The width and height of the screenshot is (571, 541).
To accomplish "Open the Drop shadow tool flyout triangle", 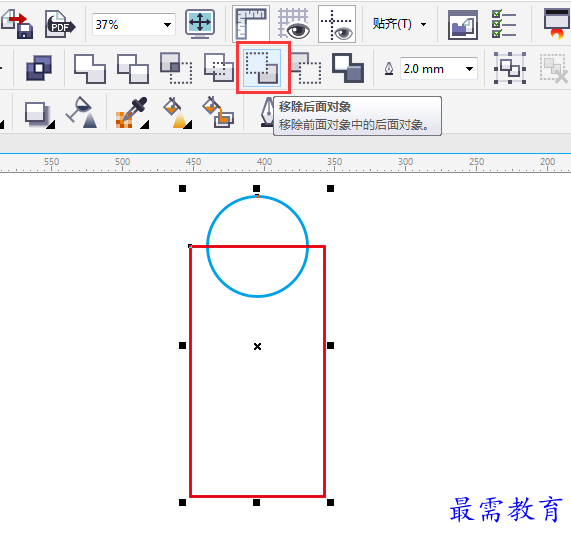I will click(x=51, y=125).
